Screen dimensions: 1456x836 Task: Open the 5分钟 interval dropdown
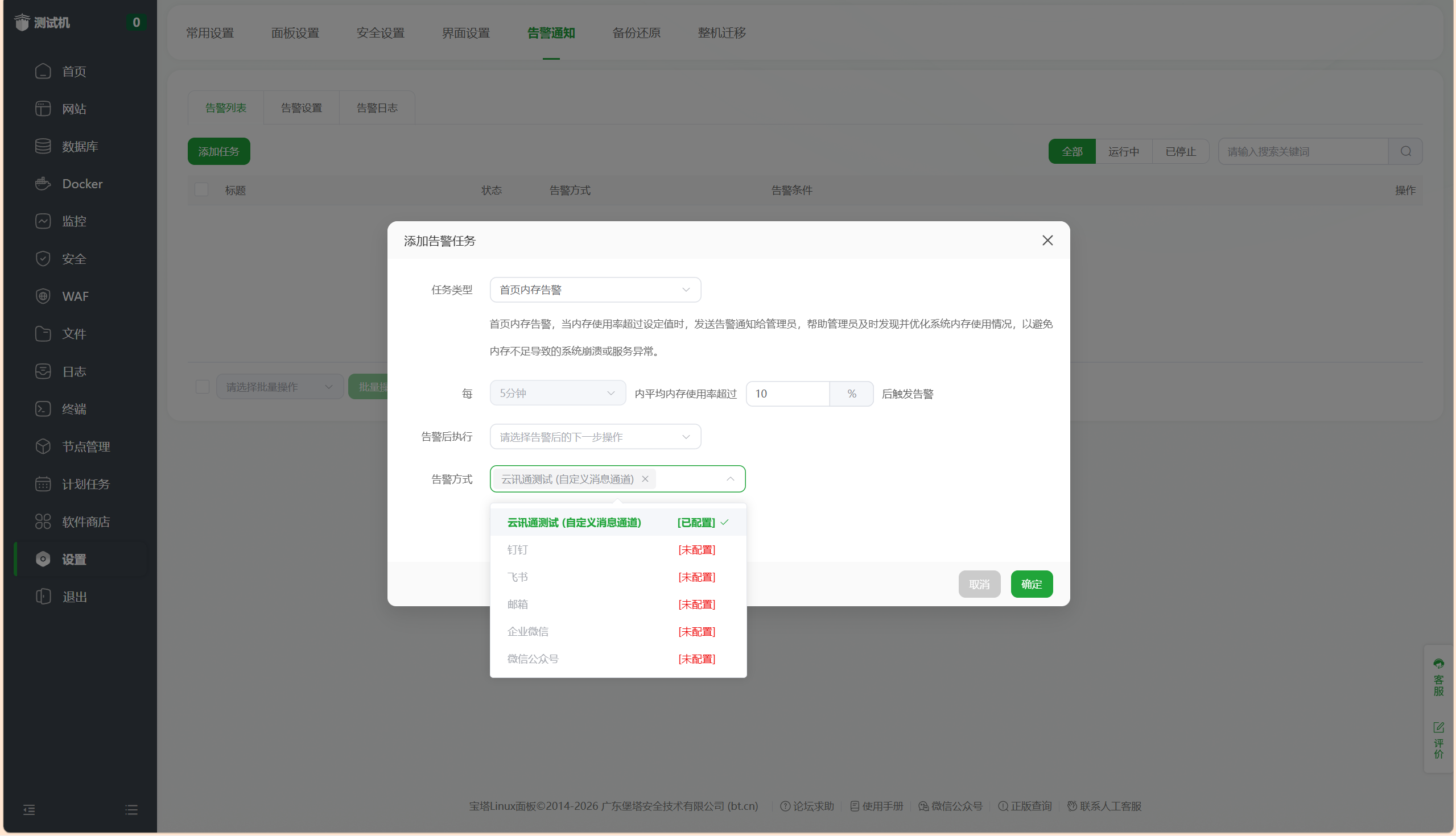558,394
